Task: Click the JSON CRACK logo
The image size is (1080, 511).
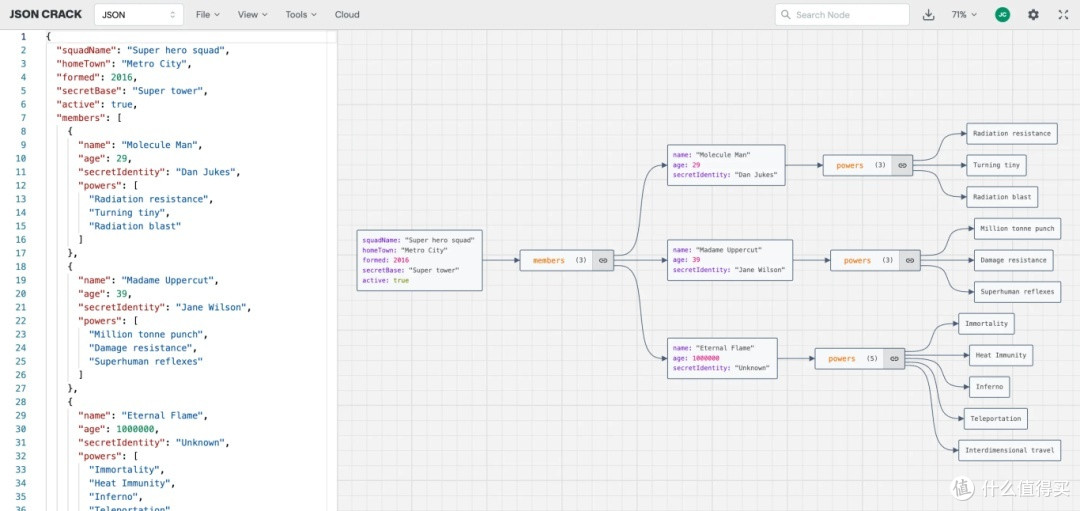Action: click(45, 14)
